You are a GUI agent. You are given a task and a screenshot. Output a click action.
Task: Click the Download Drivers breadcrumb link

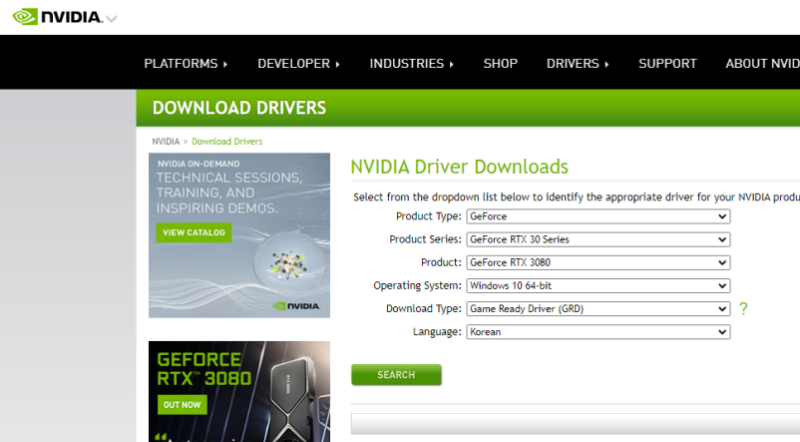click(x=227, y=141)
